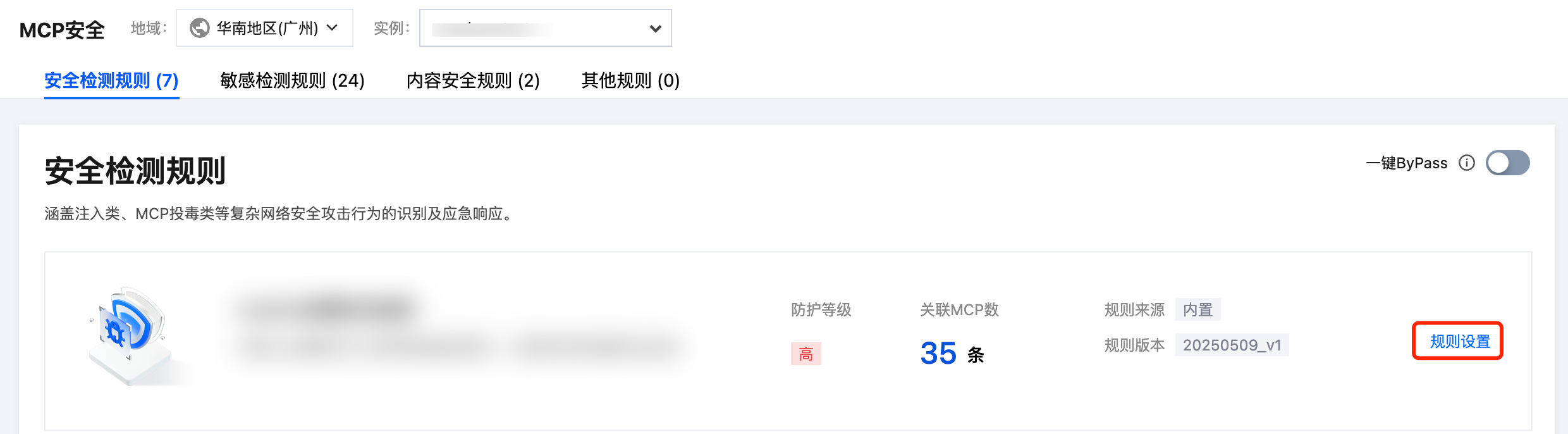Click the blue 35 associated MCP count
The width and height of the screenshot is (1568, 434).
(938, 353)
